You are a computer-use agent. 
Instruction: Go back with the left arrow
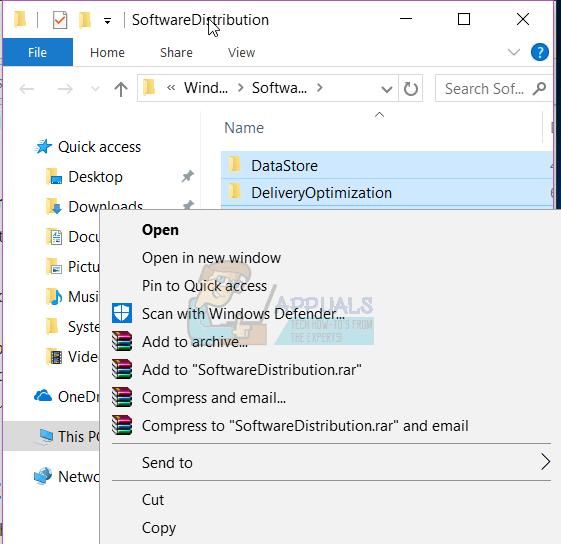pyautogui.click(x=26, y=88)
